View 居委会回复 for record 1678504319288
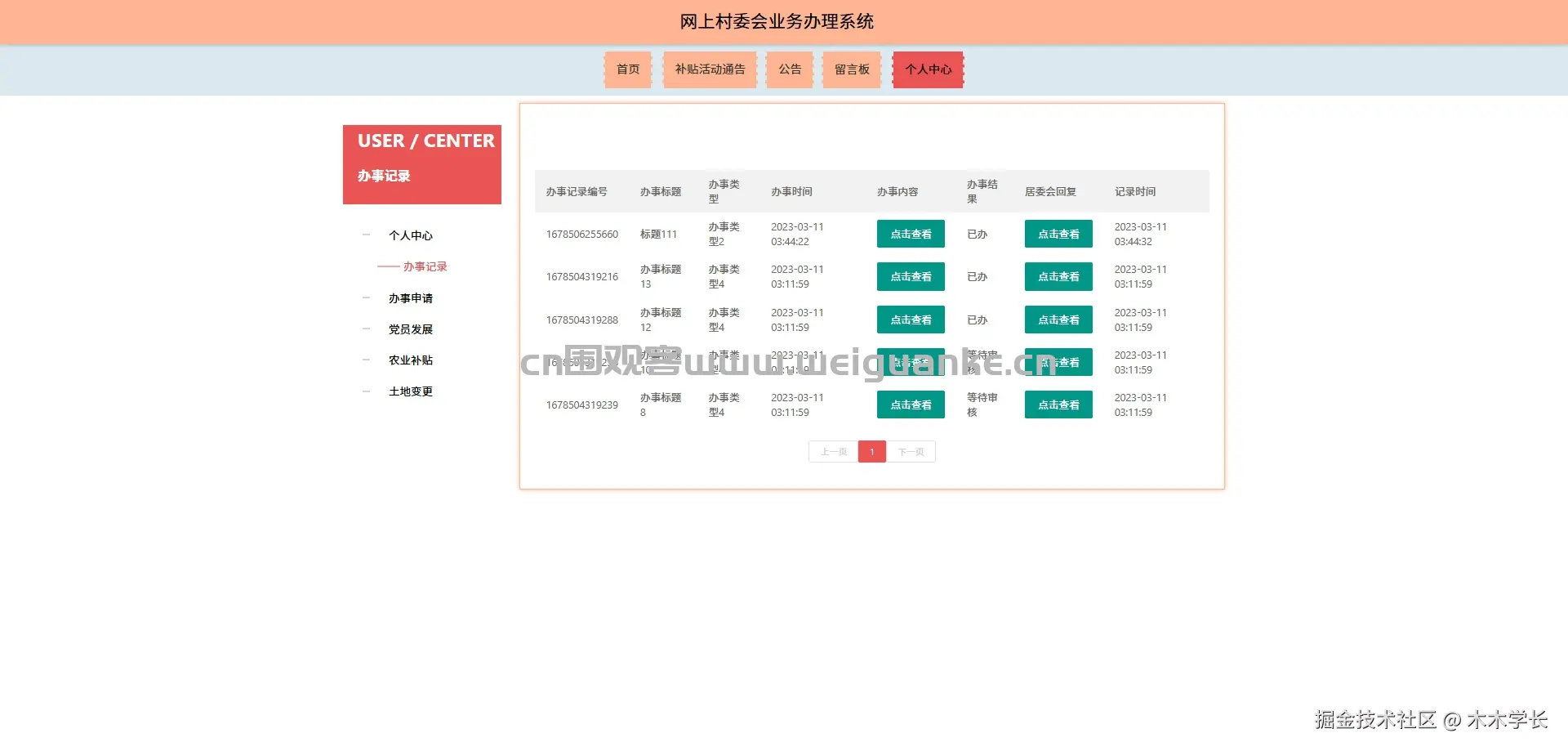The width and height of the screenshot is (1568, 751). pyautogui.click(x=1058, y=320)
